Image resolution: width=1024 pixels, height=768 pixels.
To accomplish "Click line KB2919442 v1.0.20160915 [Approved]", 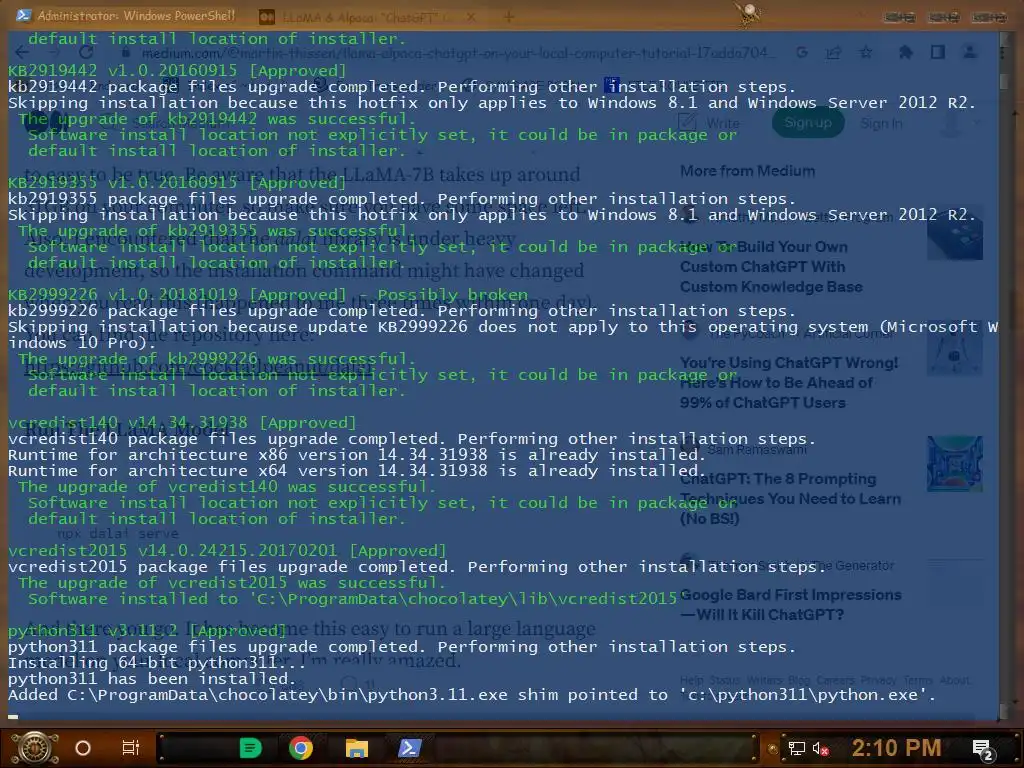I will point(177,71).
